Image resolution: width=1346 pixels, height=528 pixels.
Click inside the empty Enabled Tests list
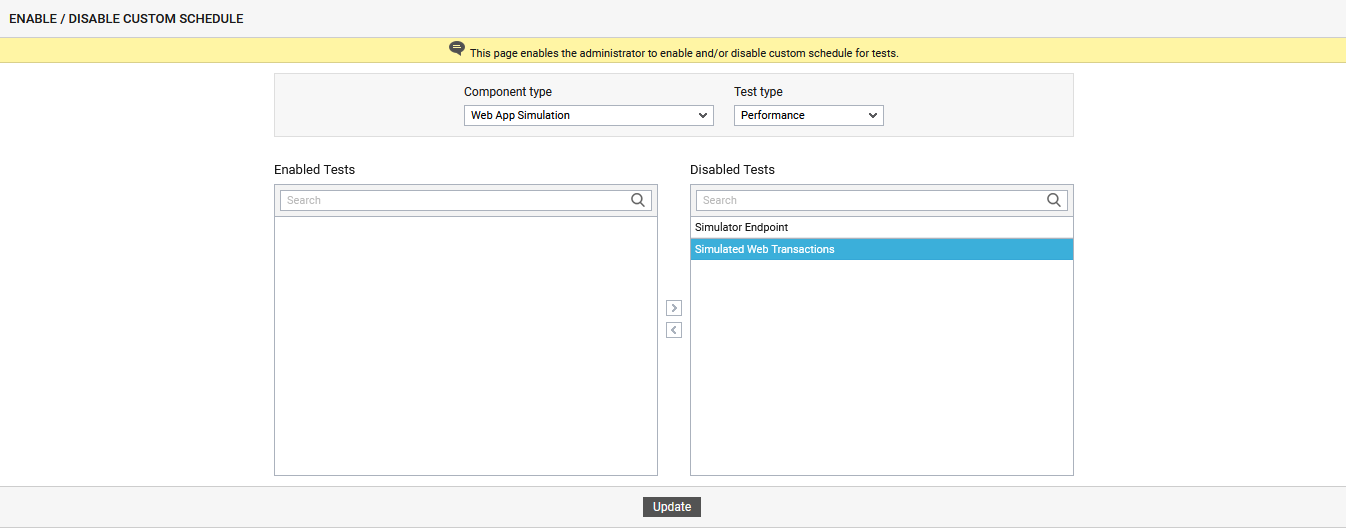465,345
